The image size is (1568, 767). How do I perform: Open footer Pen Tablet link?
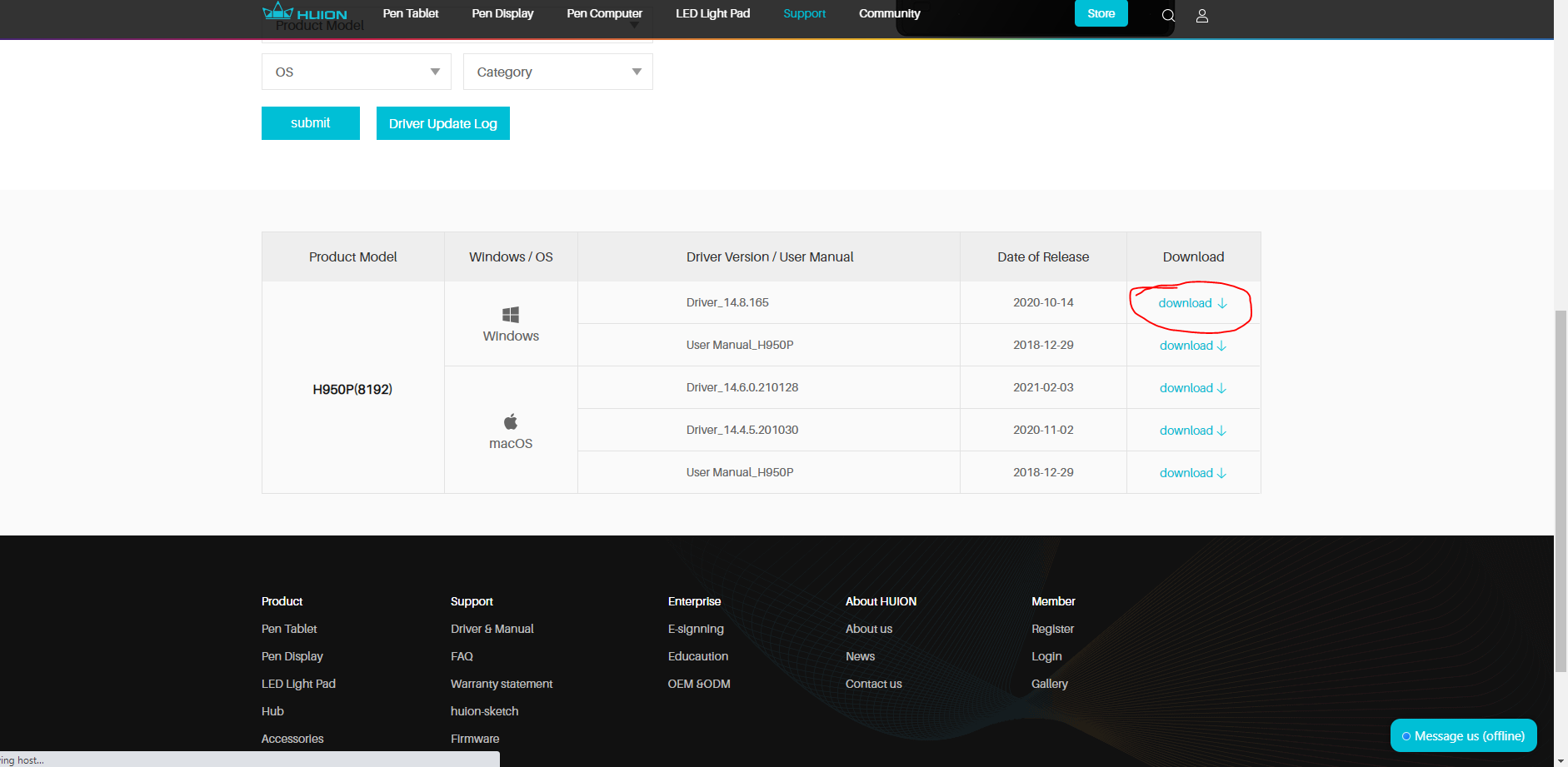(x=289, y=629)
